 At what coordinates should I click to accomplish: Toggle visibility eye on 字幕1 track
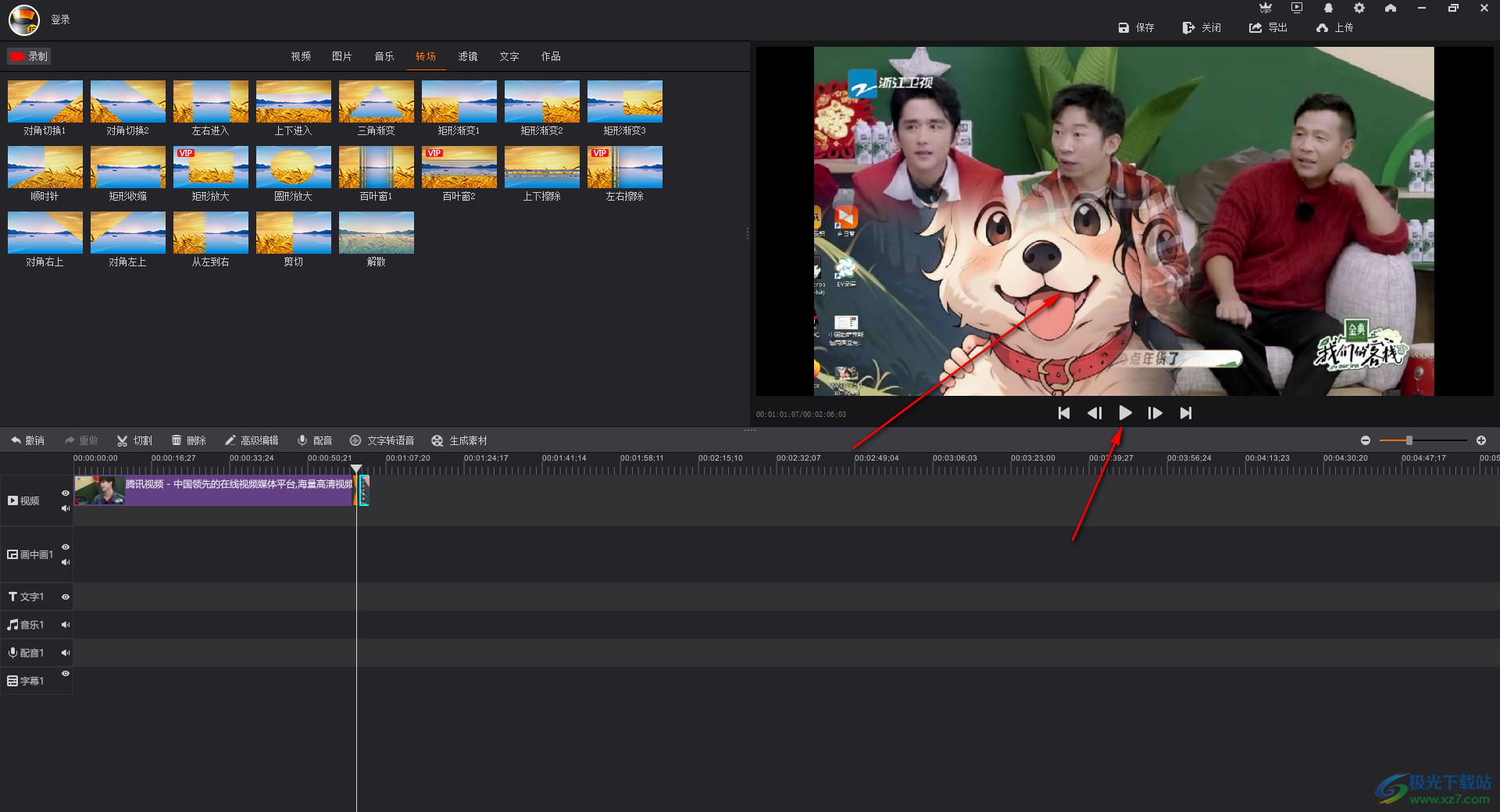point(66,673)
